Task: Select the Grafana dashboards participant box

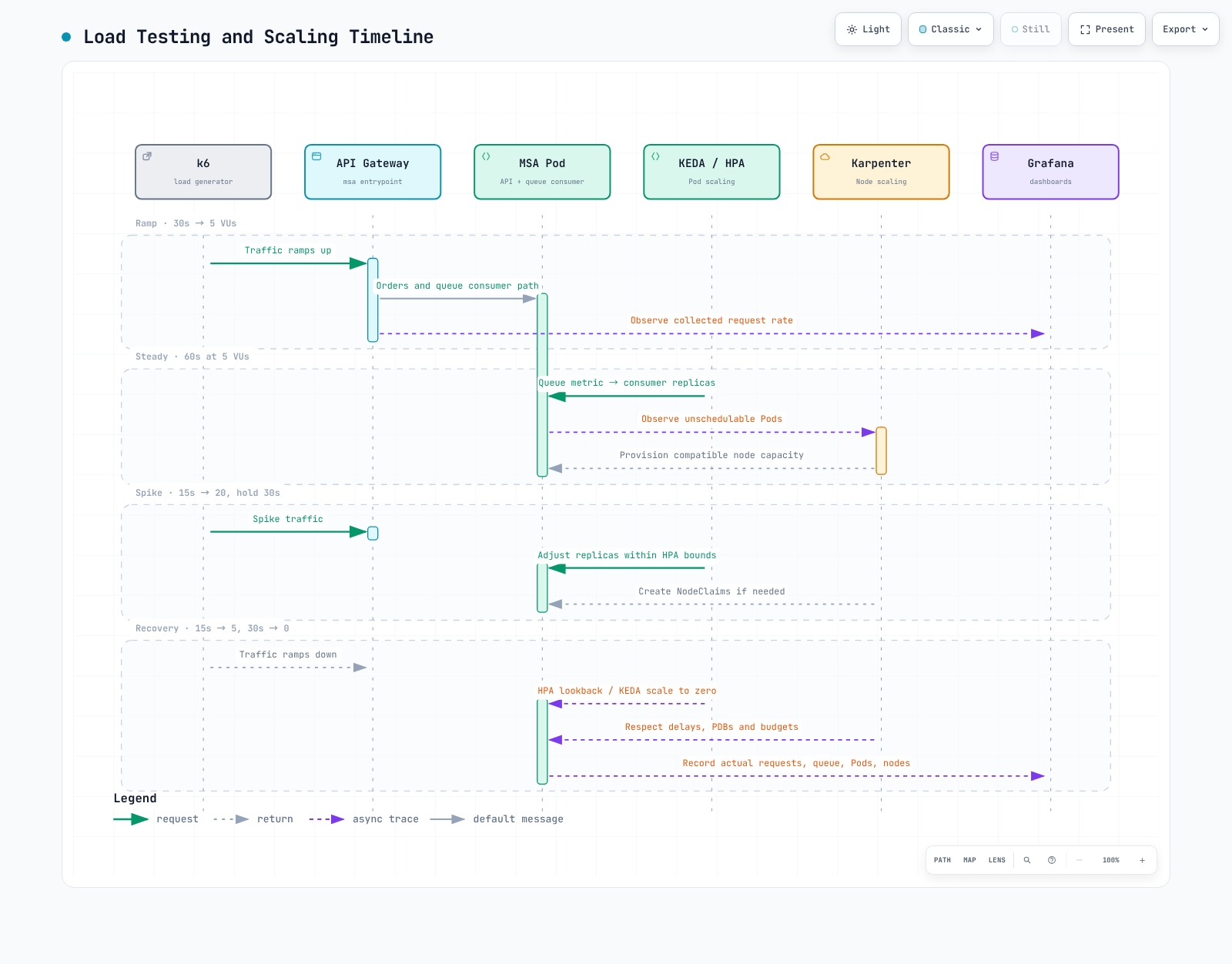Action: [x=1050, y=172]
